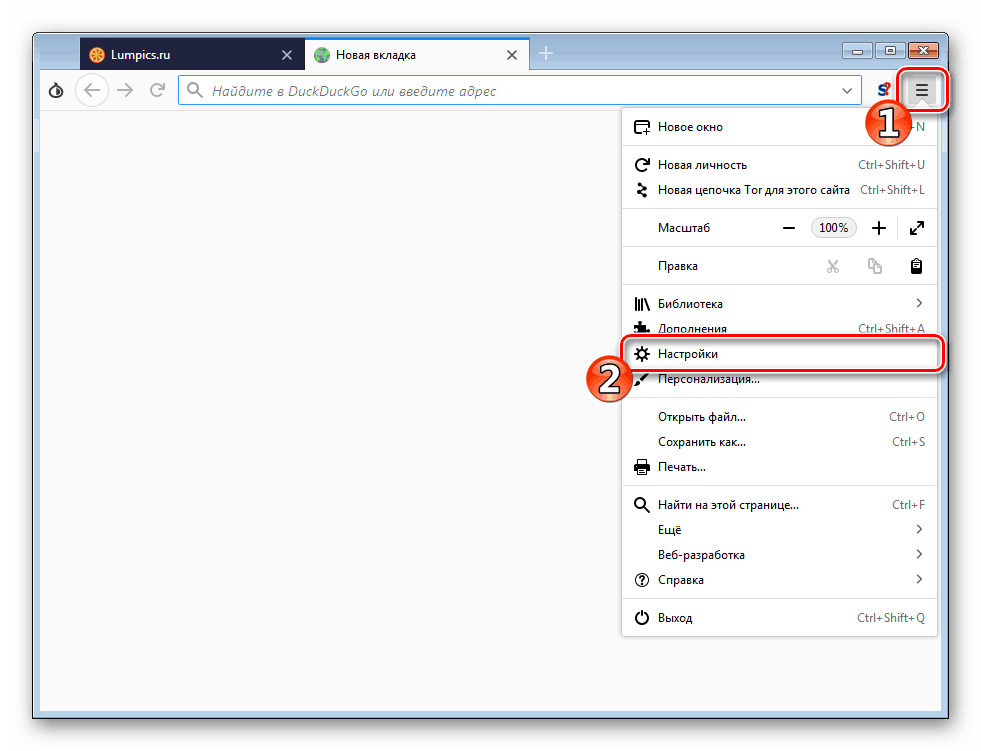The image size is (981, 751).
Task: Select Новая личность menu item
Action: [x=779, y=165]
